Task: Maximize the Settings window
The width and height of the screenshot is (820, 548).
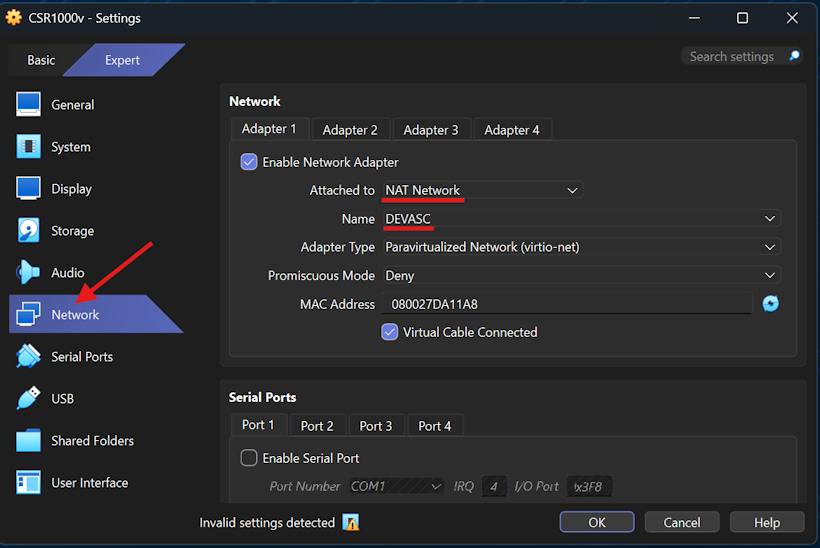Action: [742, 18]
